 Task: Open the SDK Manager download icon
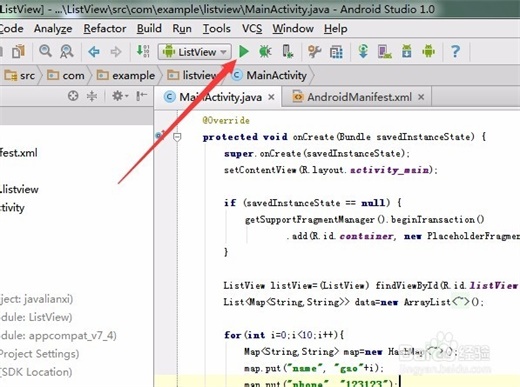407,52
